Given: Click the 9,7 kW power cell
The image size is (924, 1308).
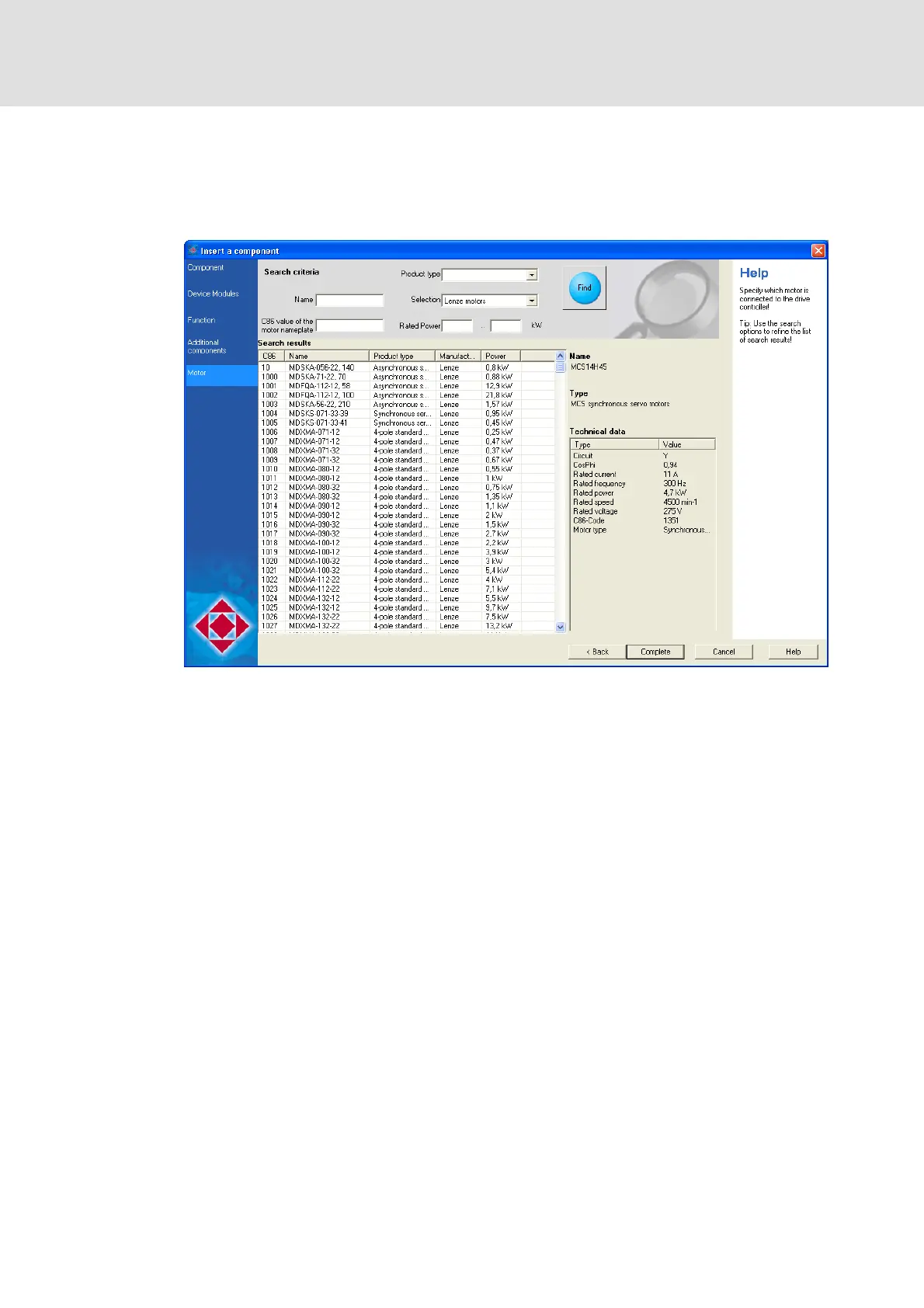Looking at the screenshot, I should (497, 607).
